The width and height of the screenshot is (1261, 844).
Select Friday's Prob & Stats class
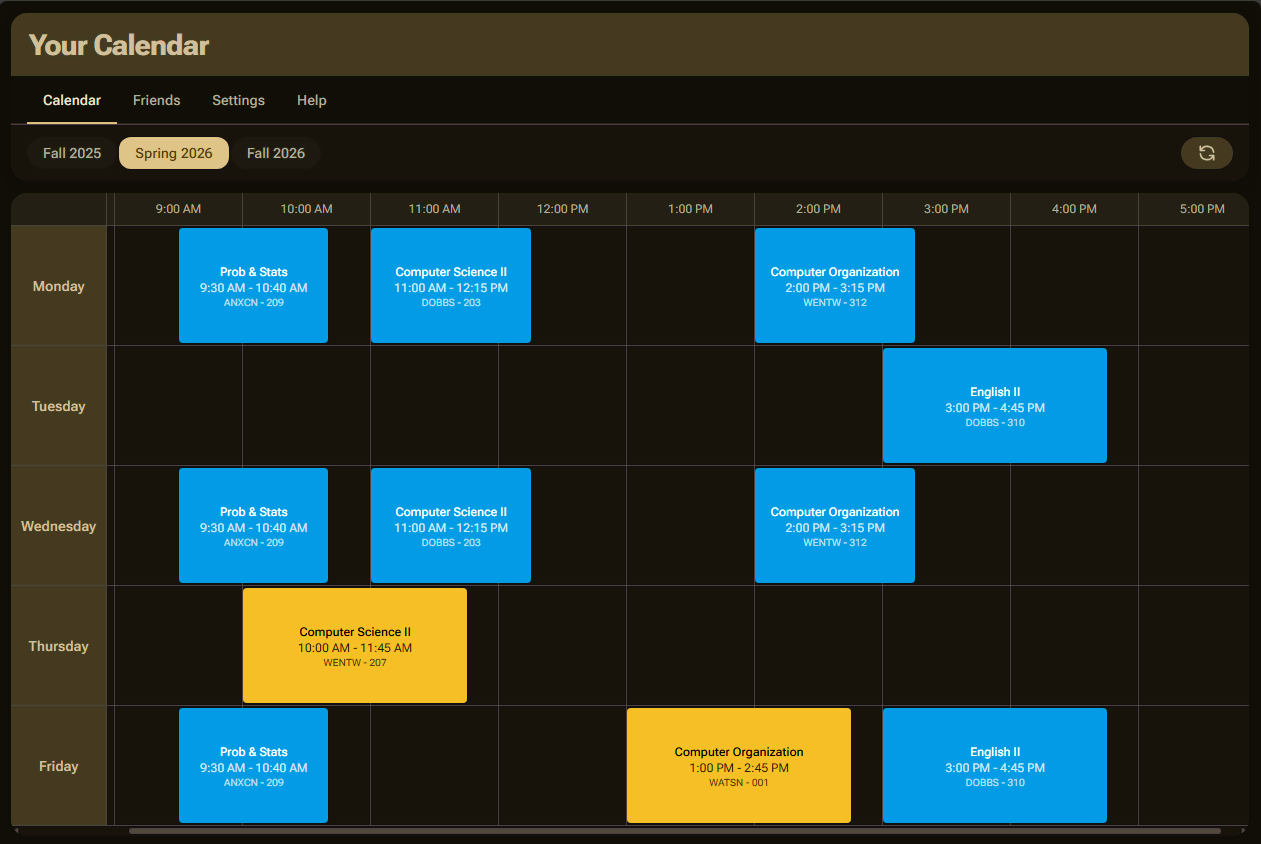coord(253,766)
